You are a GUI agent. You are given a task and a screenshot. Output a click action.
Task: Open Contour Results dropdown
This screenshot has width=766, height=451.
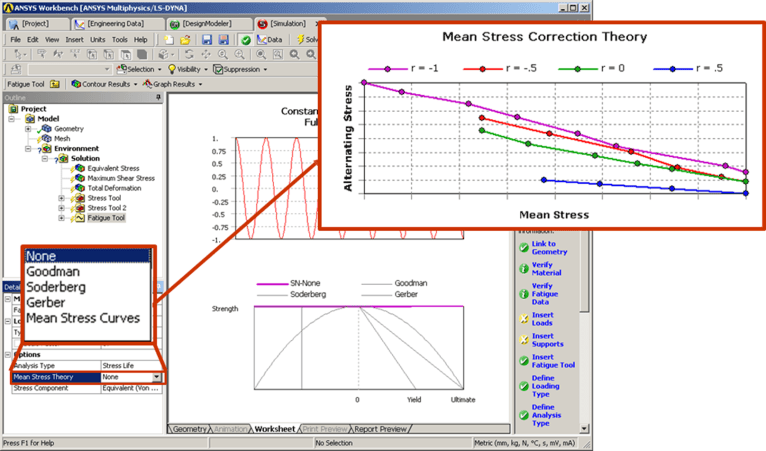(x=104, y=84)
